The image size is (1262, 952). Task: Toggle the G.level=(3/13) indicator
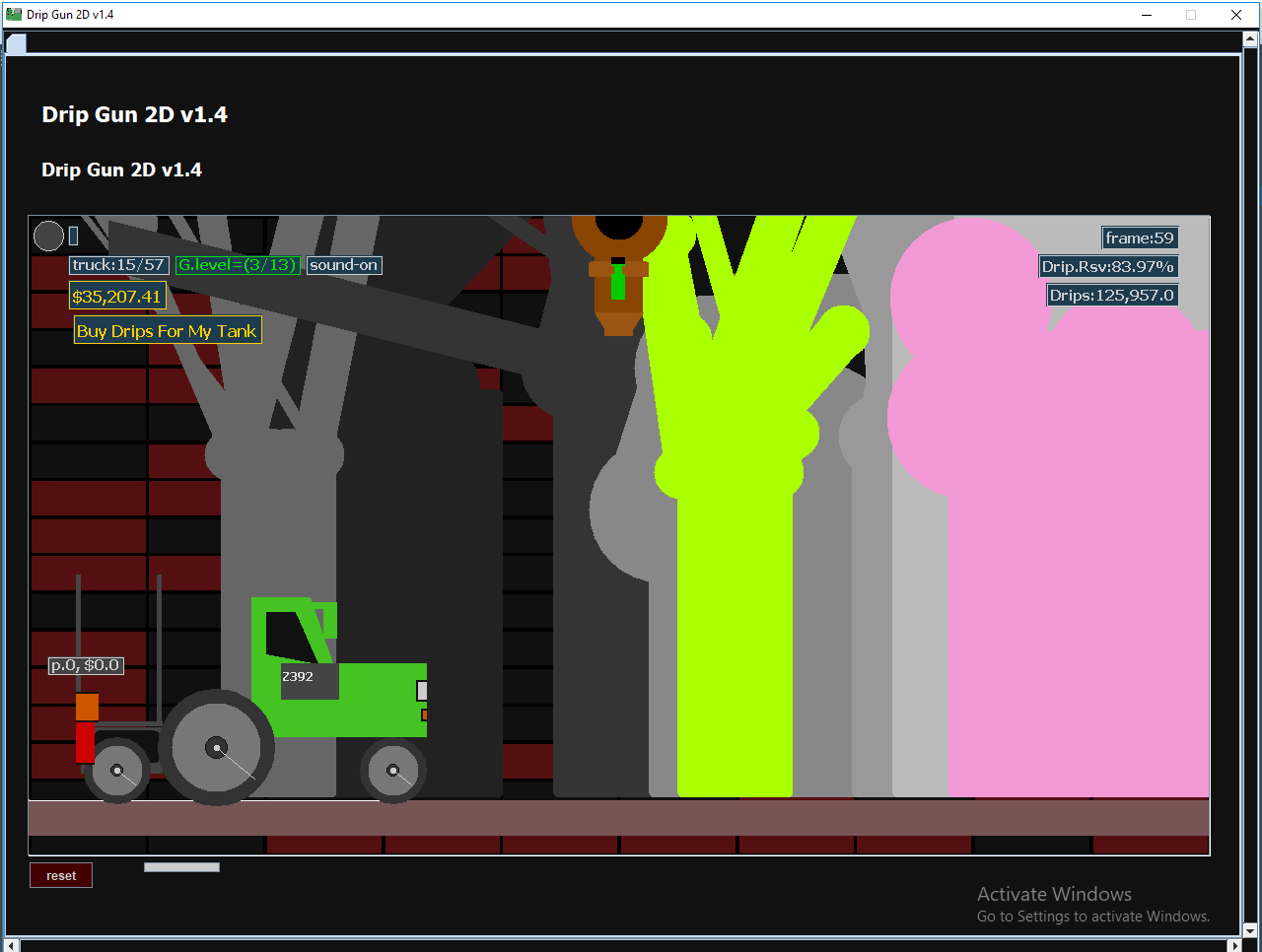tap(238, 264)
